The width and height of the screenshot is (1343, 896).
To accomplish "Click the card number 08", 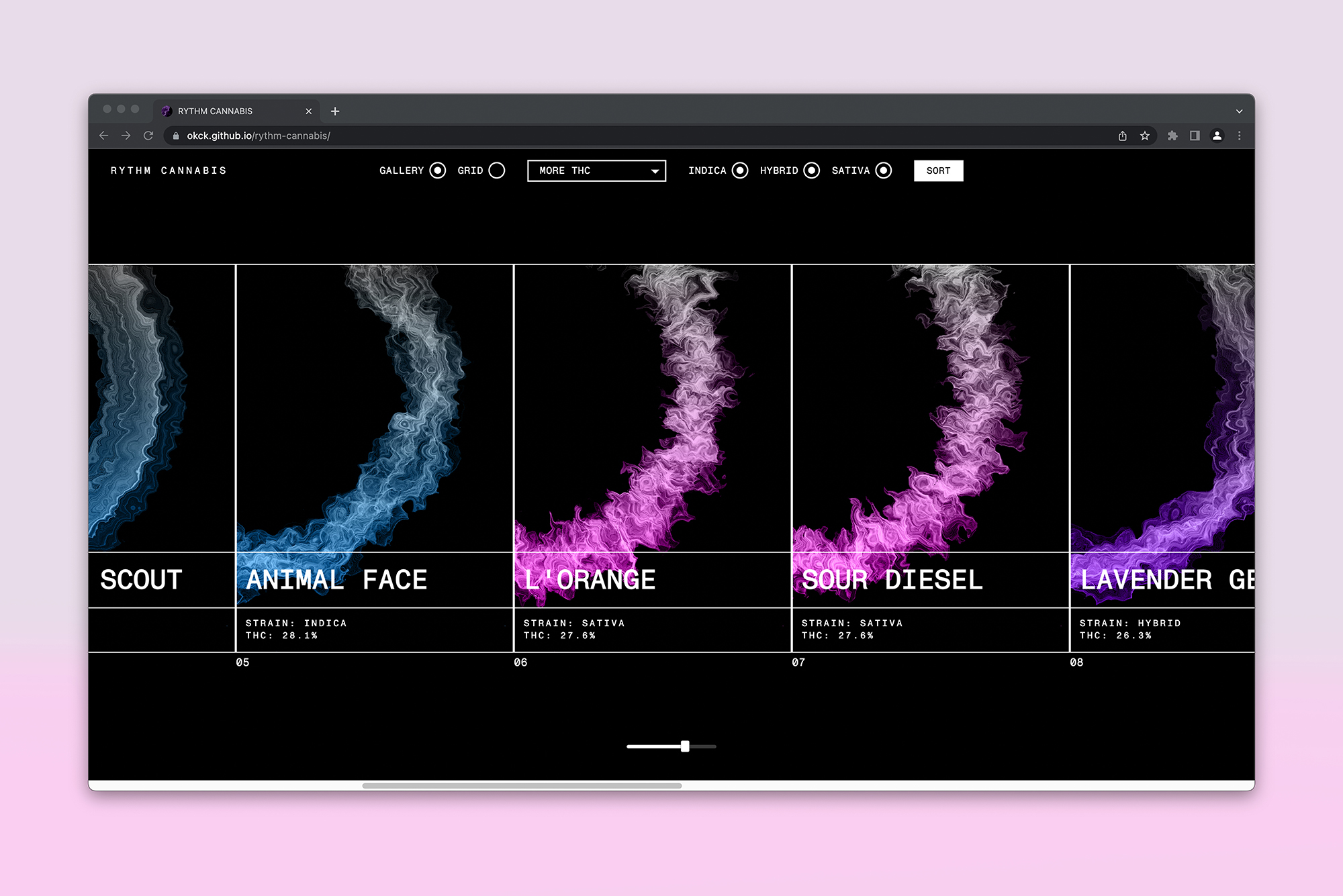I will [x=1076, y=662].
